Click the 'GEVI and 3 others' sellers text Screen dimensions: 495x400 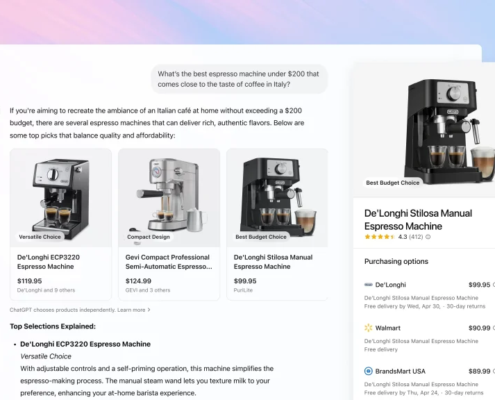point(148,290)
